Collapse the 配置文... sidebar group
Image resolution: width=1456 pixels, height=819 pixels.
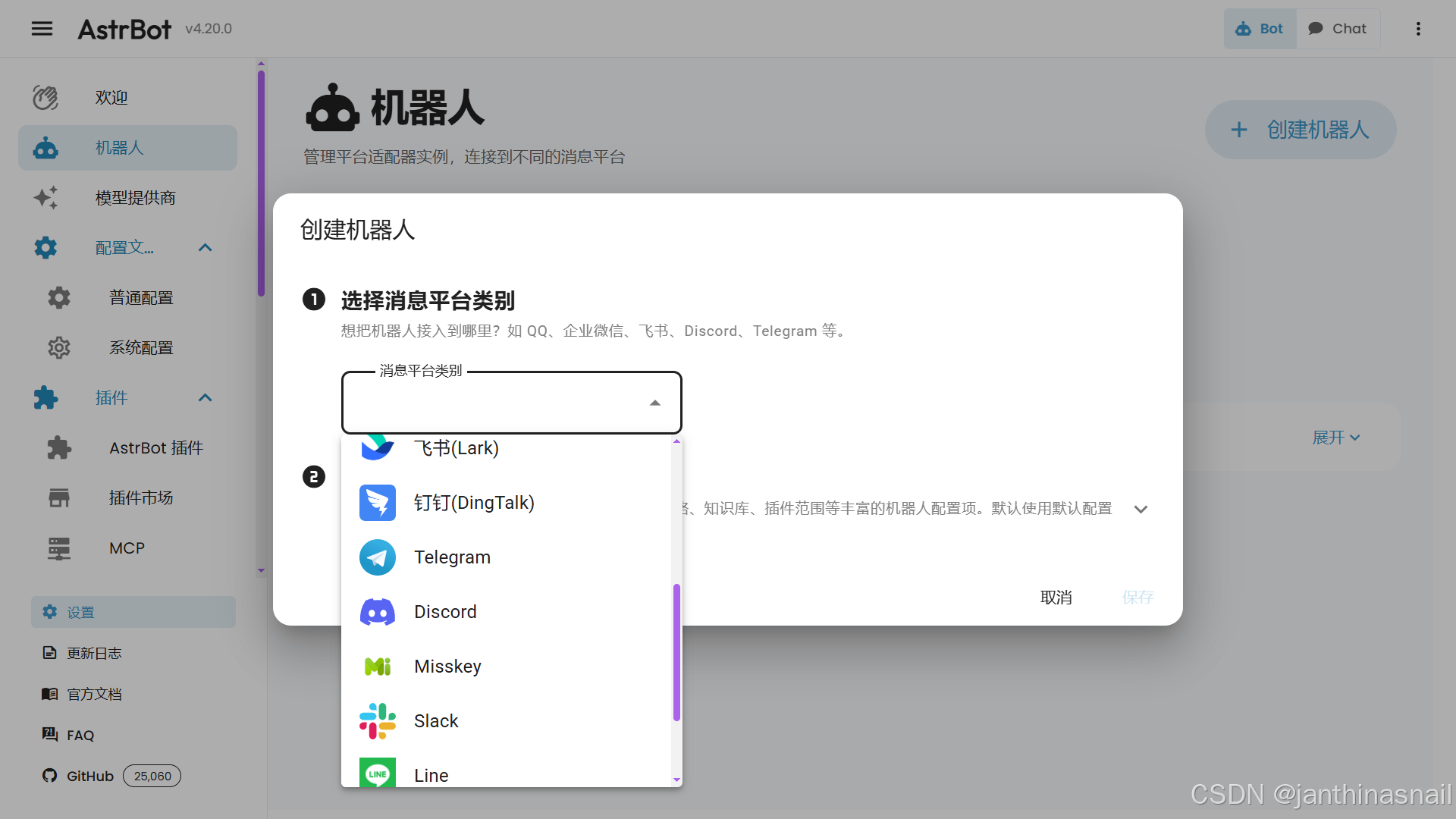[x=205, y=248]
